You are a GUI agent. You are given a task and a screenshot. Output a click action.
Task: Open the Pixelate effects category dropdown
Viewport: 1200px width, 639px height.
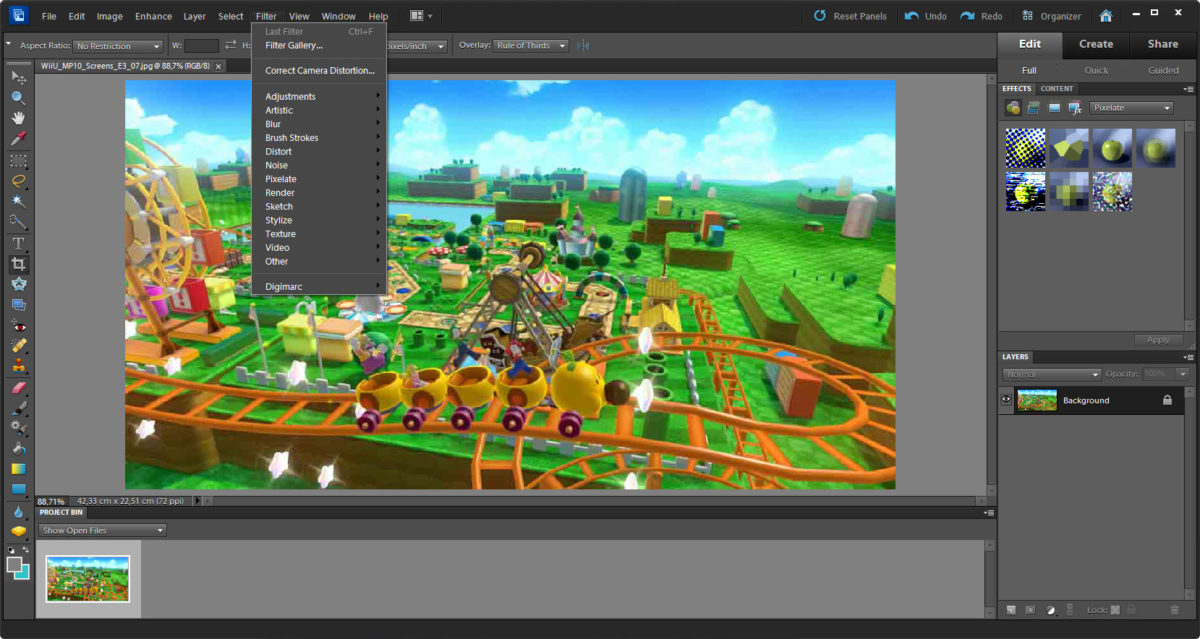click(1131, 108)
